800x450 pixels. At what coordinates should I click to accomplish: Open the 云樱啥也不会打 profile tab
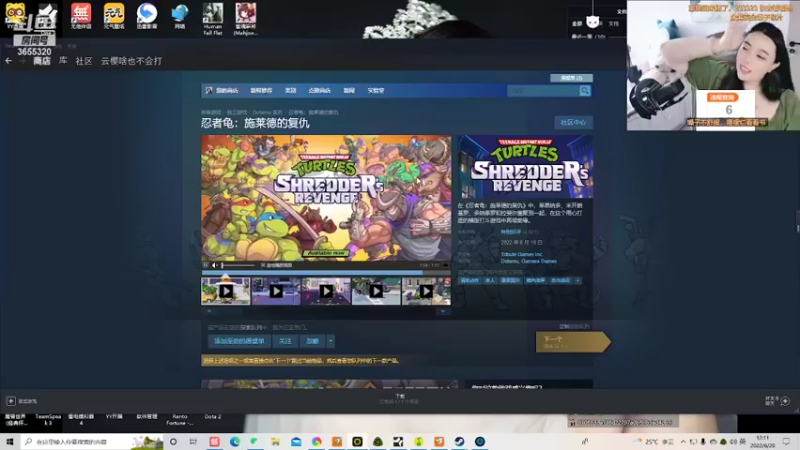pyautogui.click(x=131, y=61)
